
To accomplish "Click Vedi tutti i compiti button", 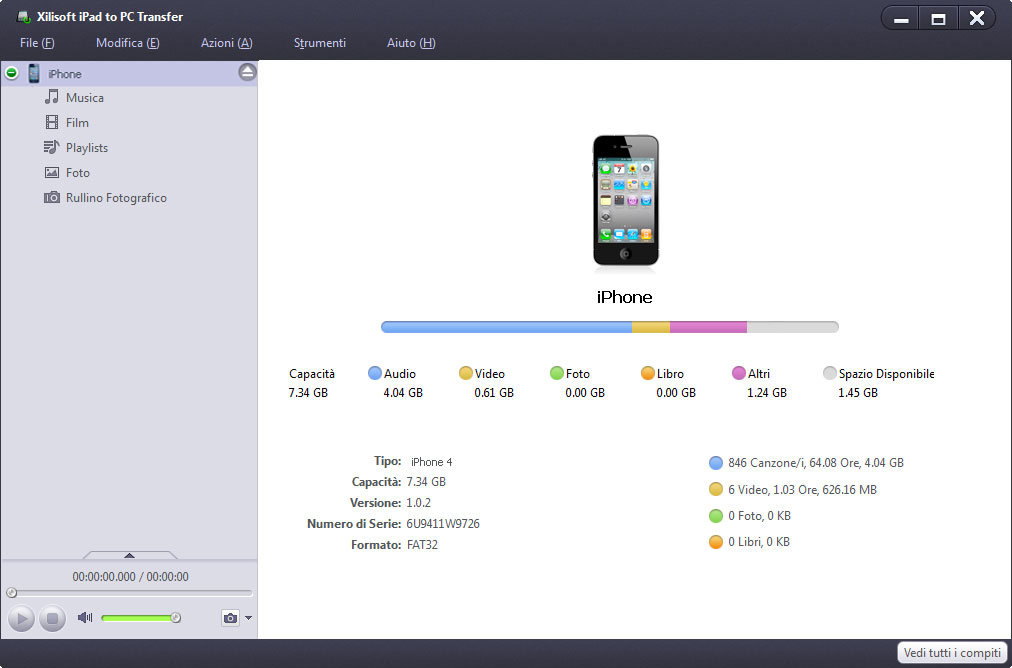I will [951, 653].
